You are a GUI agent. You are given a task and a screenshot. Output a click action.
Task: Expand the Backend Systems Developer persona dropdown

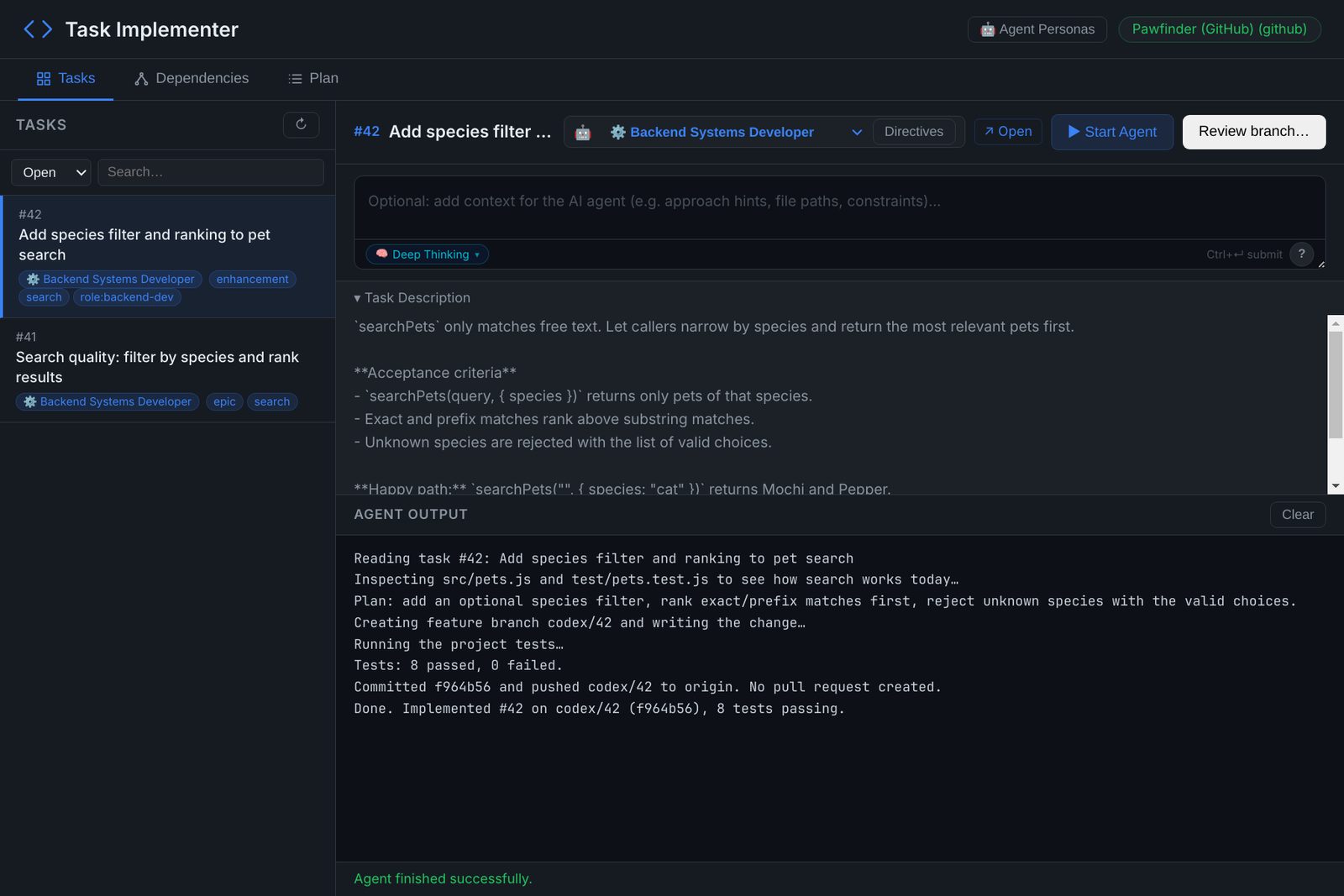pos(735,132)
